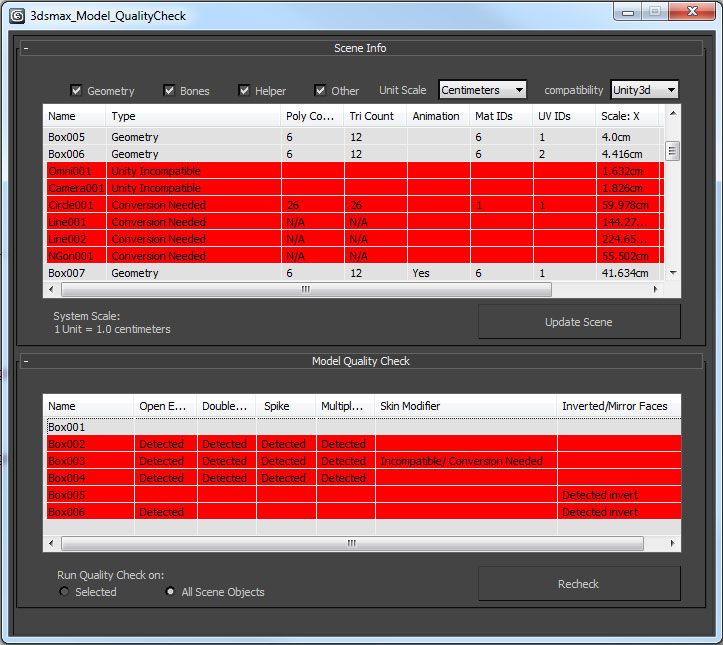723x645 pixels.
Task: Click the Spike column header
Action: coord(286,406)
